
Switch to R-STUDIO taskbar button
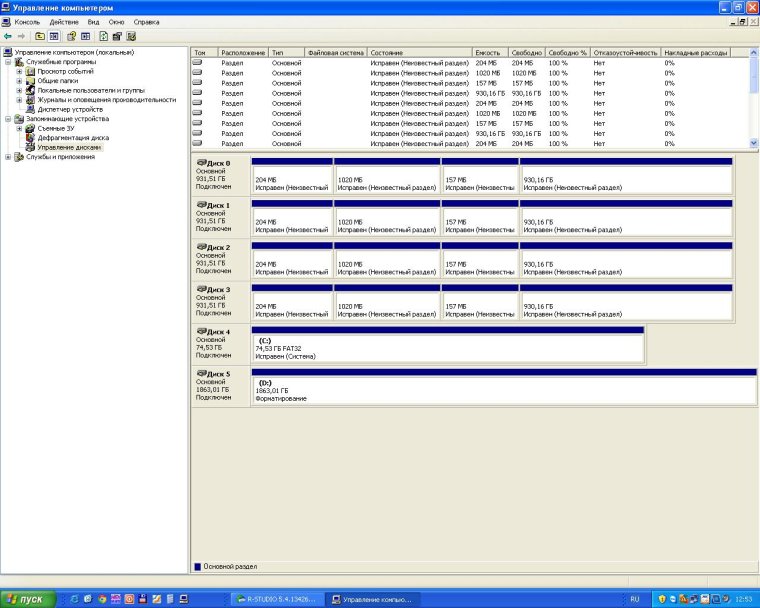(x=276, y=599)
